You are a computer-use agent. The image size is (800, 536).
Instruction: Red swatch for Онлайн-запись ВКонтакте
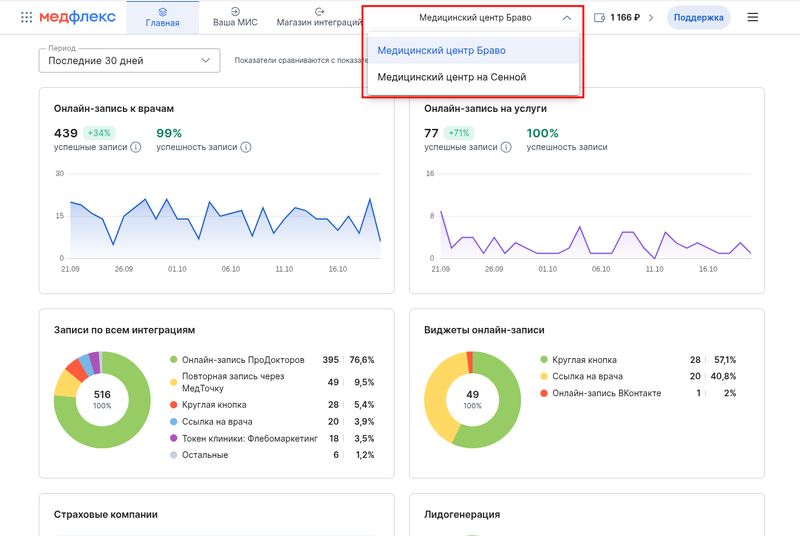click(x=544, y=393)
